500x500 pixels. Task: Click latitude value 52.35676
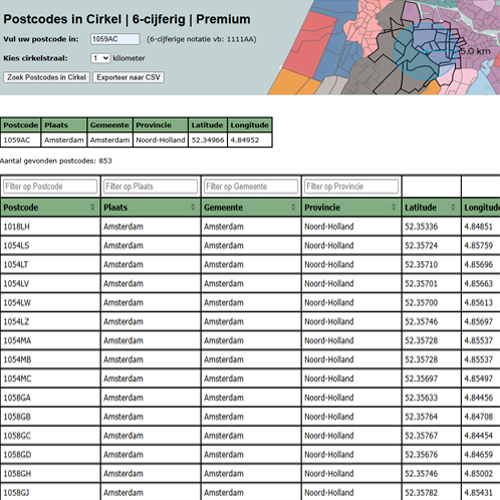click(421, 455)
